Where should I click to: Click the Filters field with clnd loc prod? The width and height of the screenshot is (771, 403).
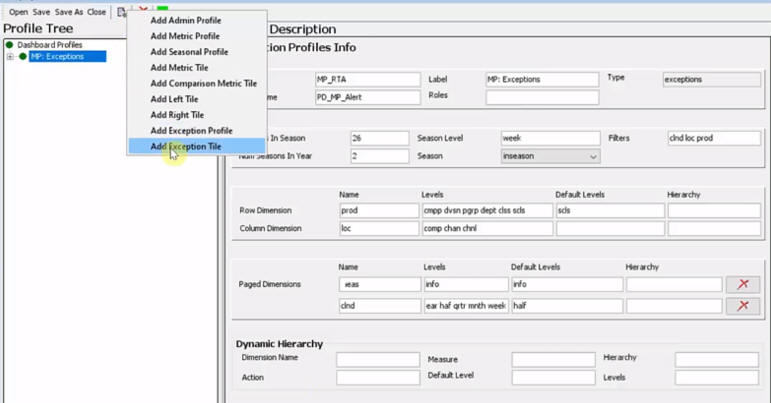pos(714,138)
